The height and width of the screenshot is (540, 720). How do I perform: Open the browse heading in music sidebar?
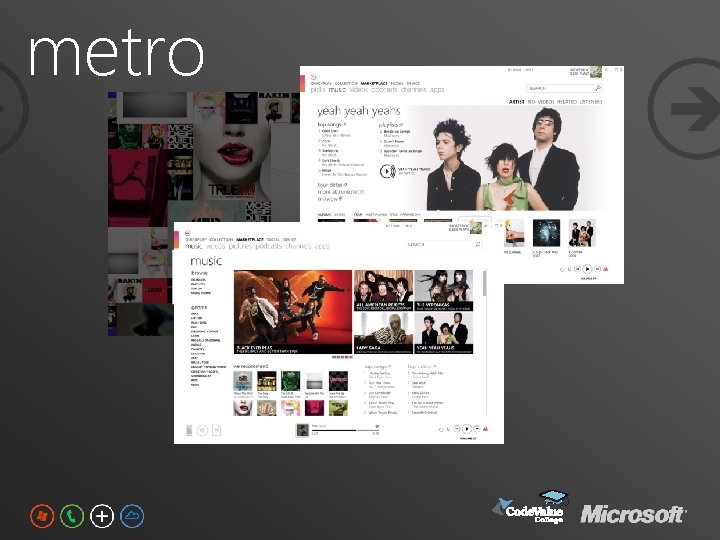point(199,273)
